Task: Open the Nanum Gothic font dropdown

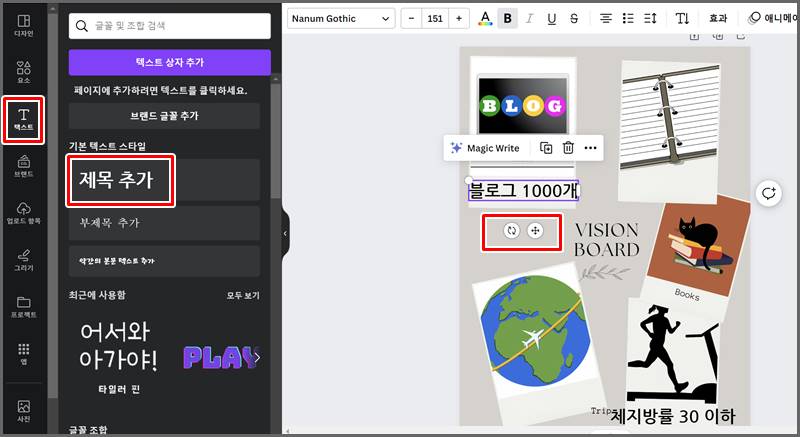Action: point(341,18)
